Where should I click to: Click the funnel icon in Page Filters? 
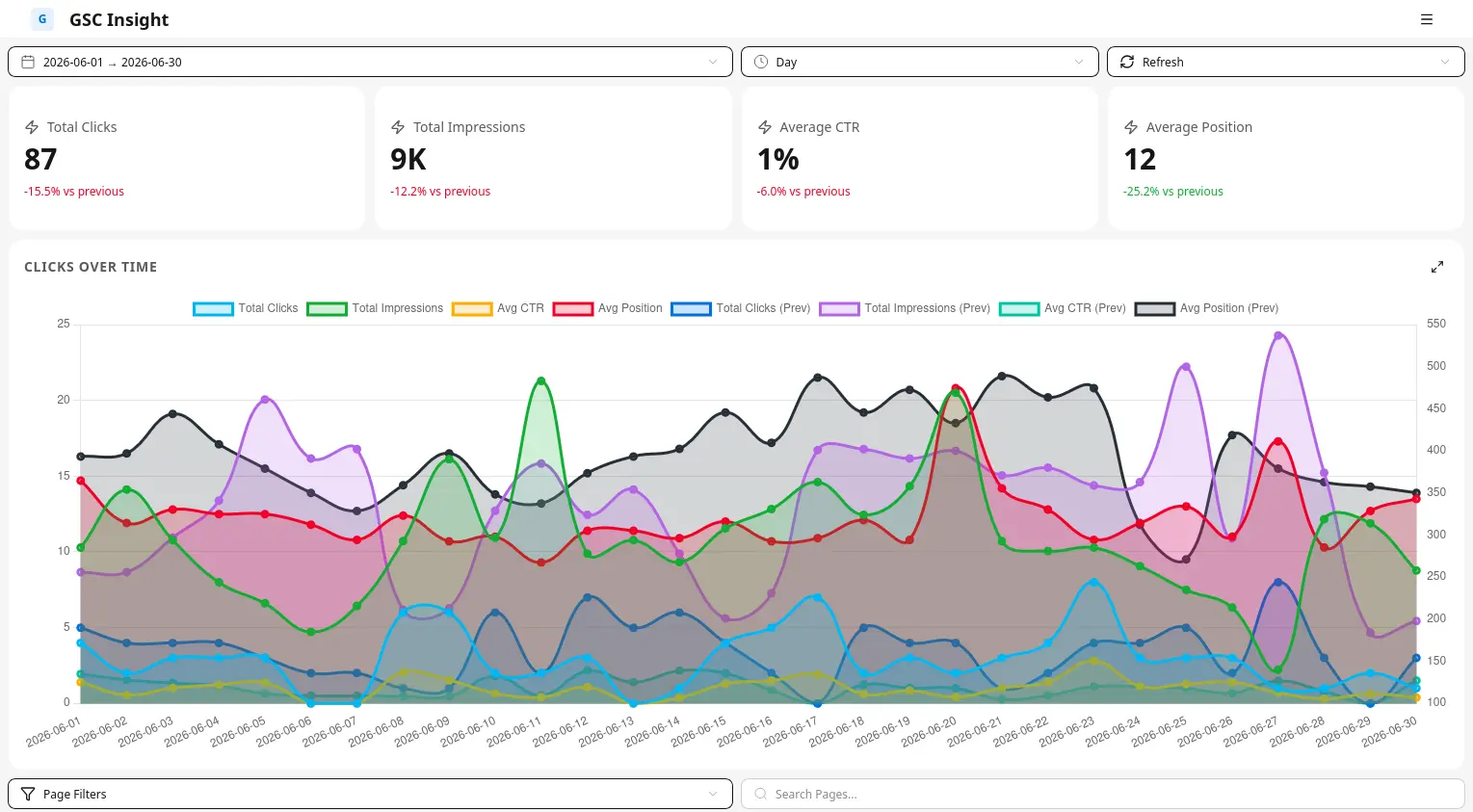(x=28, y=794)
